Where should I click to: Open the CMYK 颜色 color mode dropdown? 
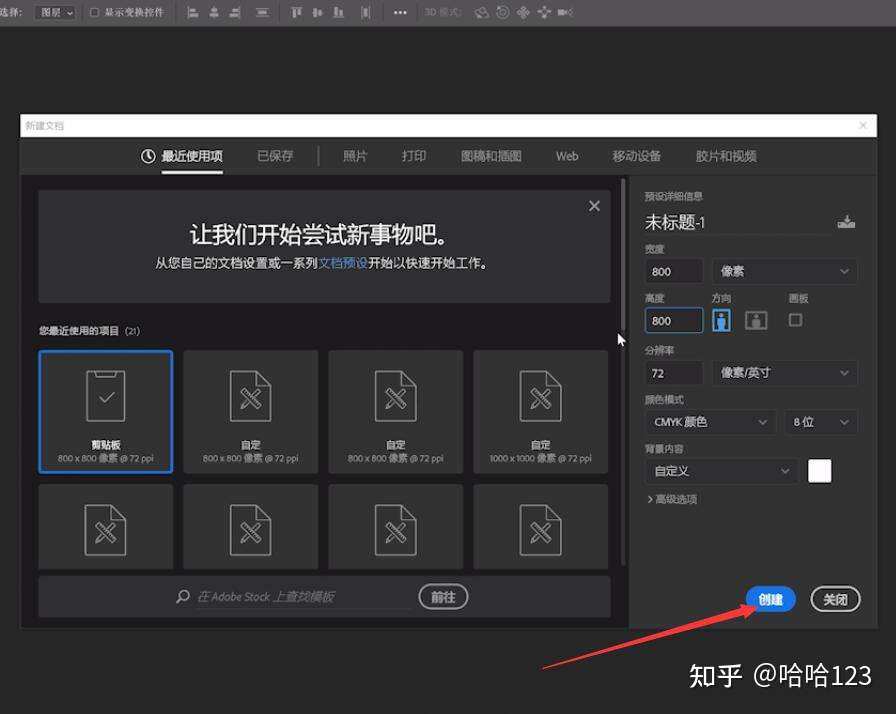click(710, 422)
